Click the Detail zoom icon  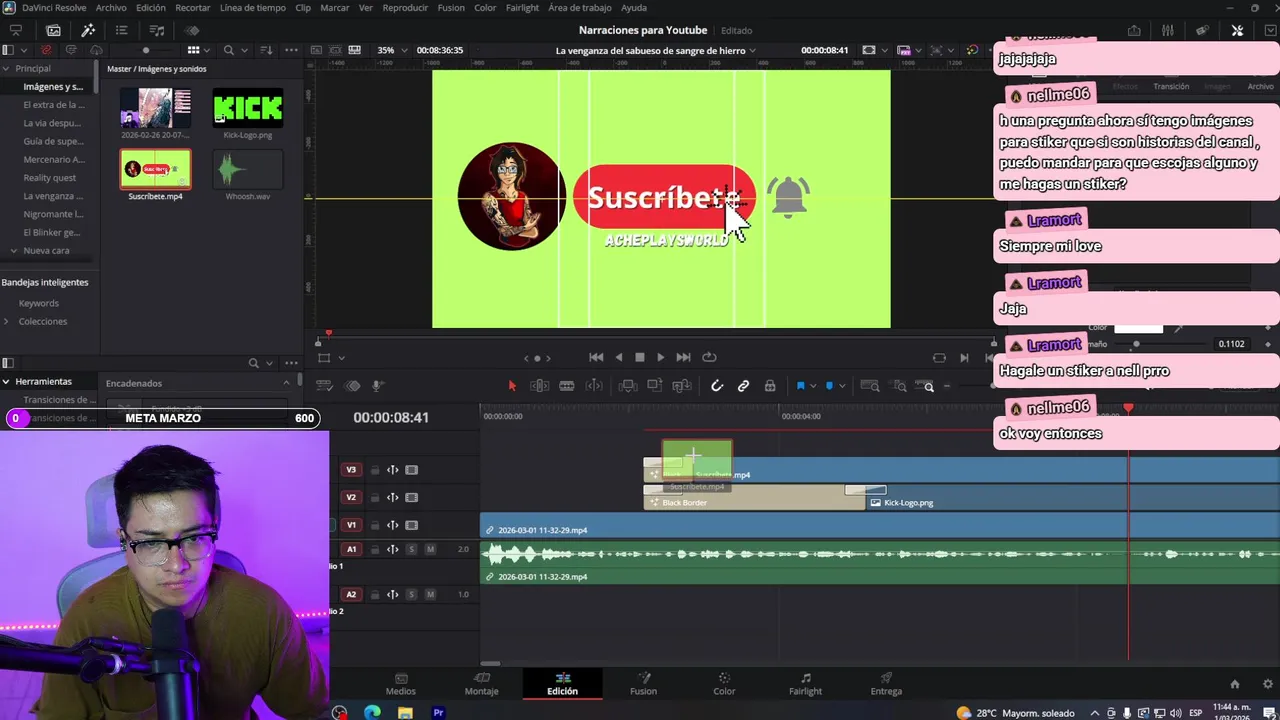pyautogui.click(x=900, y=386)
